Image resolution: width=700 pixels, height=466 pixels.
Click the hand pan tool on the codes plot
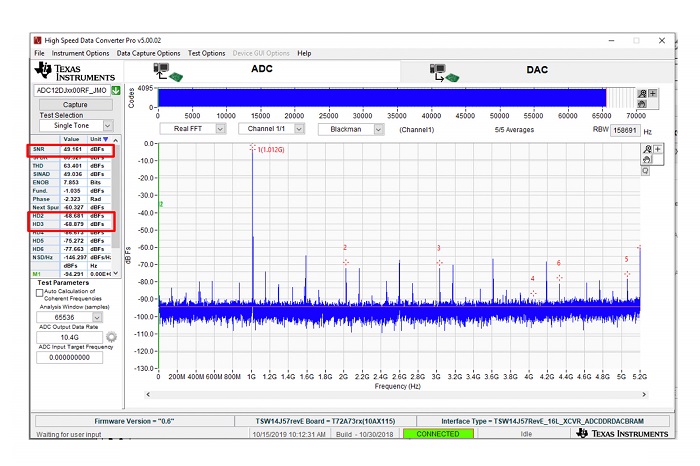pyautogui.click(x=642, y=104)
